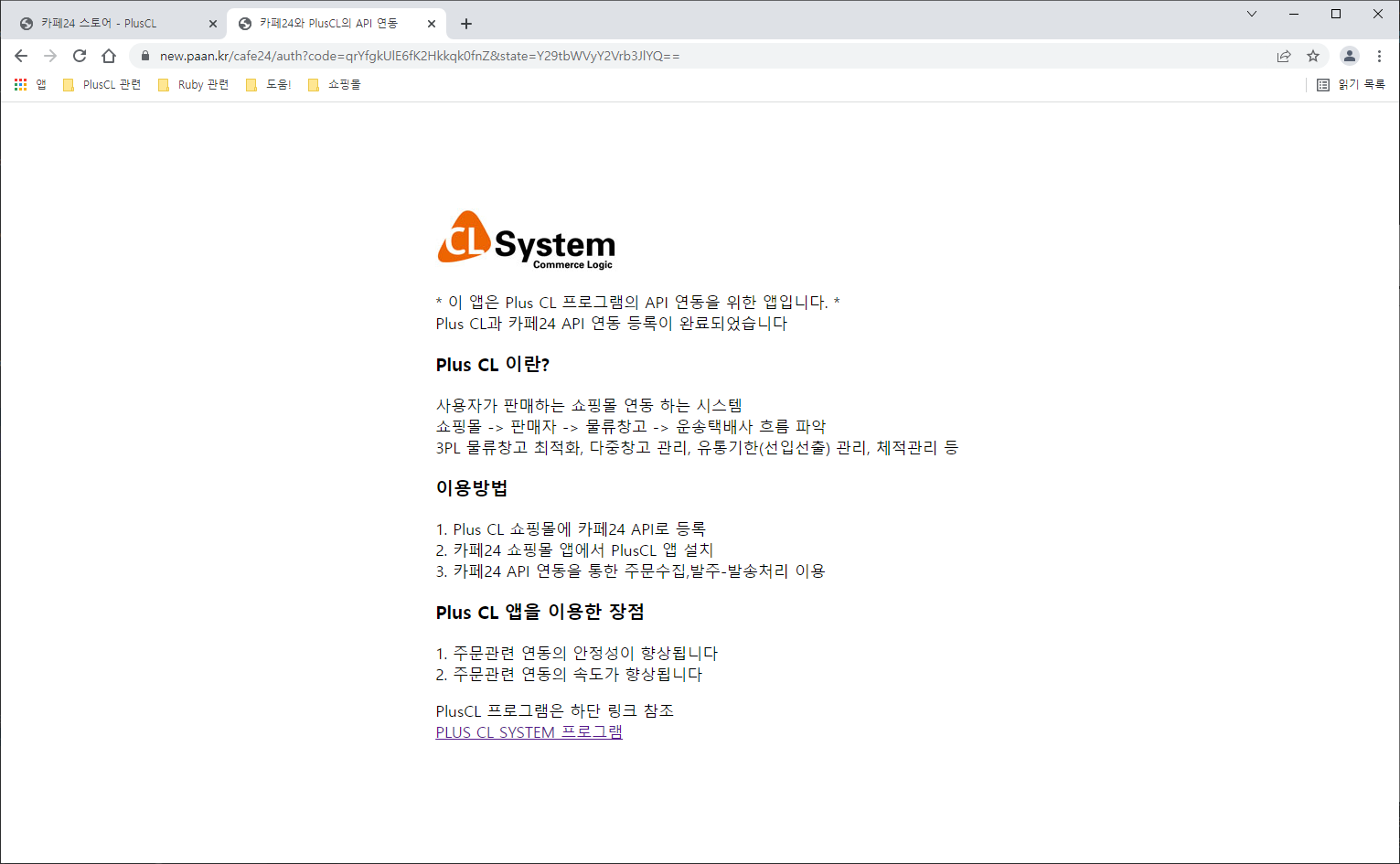Open the apps grid shortcut
The image size is (1400, 864).
(x=30, y=84)
